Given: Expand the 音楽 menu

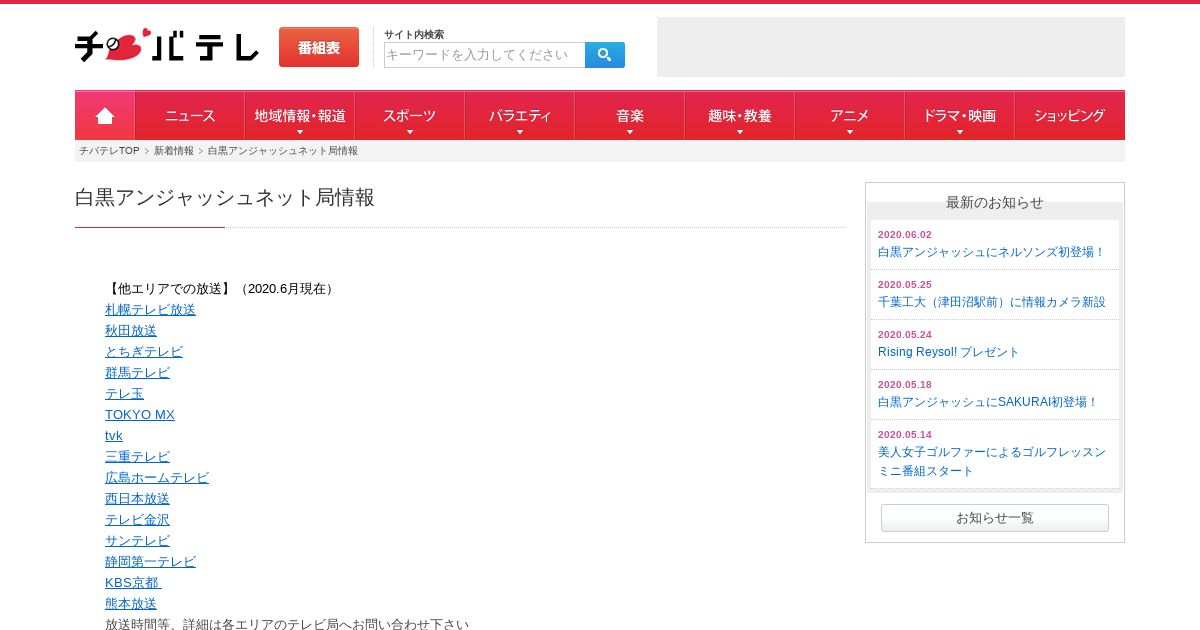Looking at the screenshot, I should [630, 116].
